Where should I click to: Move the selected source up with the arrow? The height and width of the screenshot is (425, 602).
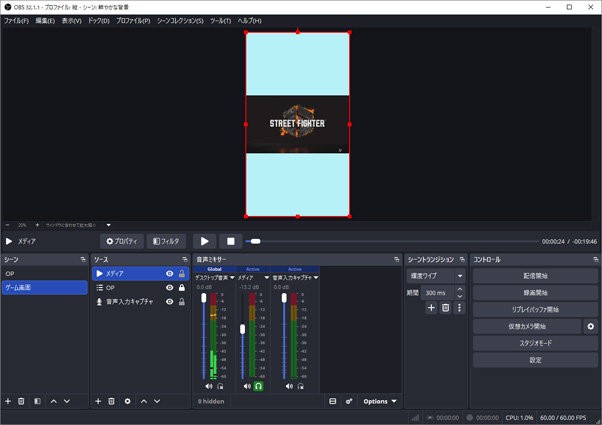143,401
